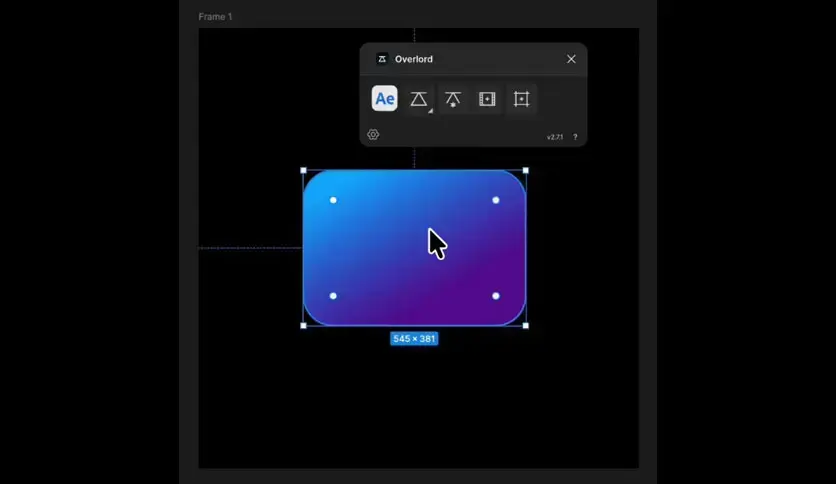The height and width of the screenshot is (484, 836).
Task: Click the triangle transfer icon in Overlord
Action: pyautogui.click(x=419, y=99)
